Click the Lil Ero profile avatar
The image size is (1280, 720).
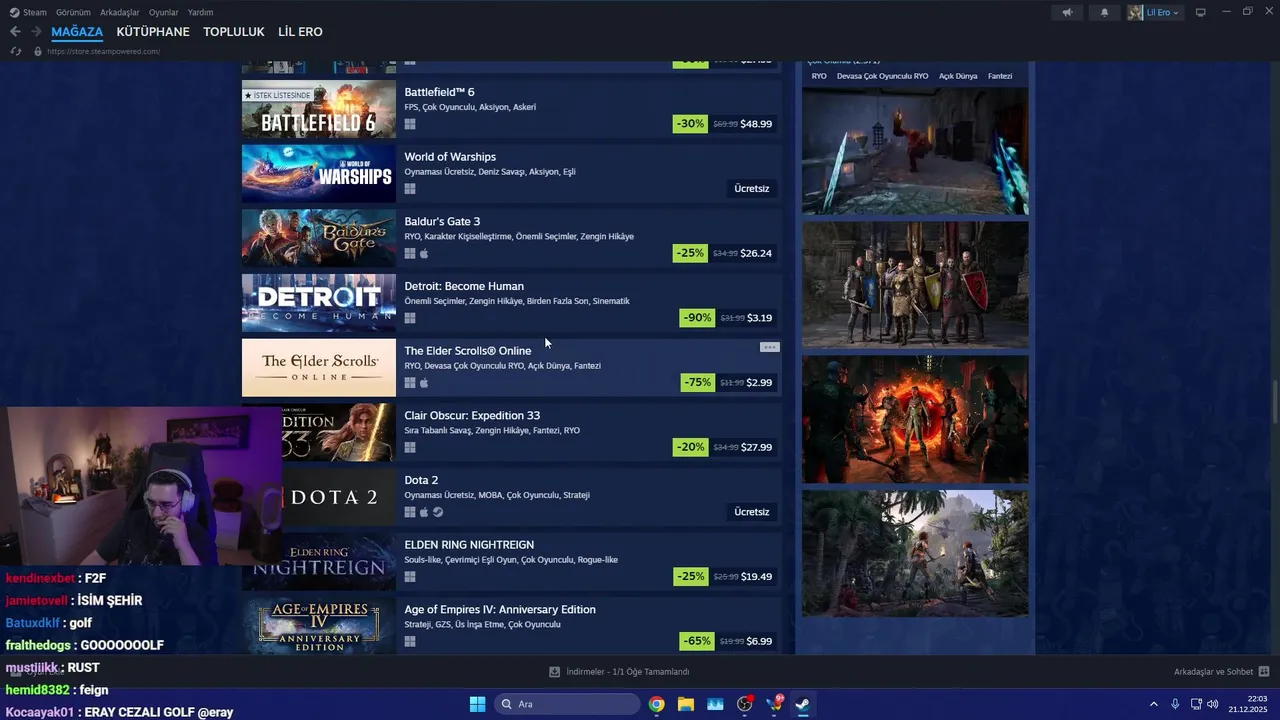[x=1135, y=12]
